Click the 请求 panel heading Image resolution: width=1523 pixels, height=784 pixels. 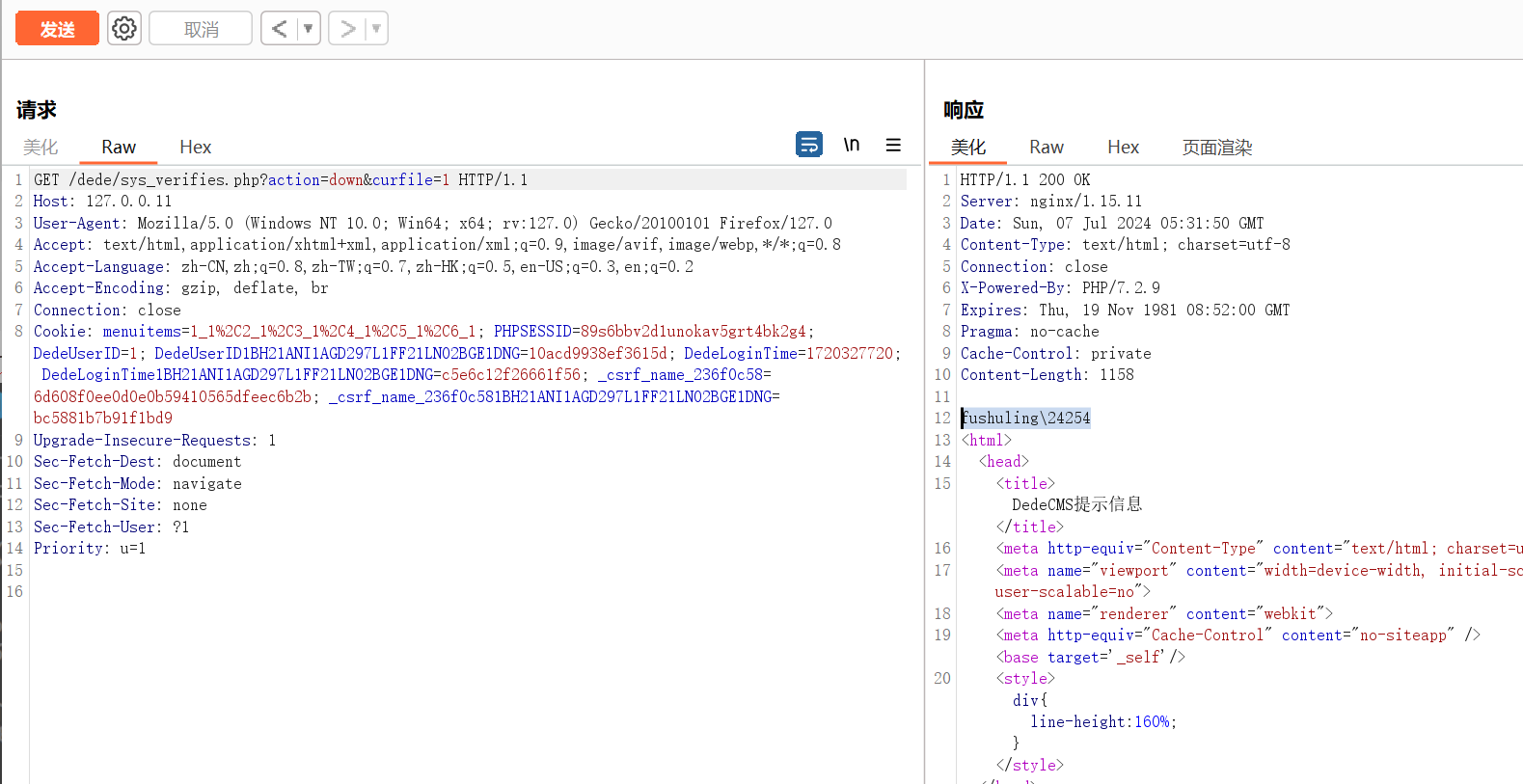pos(37,110)
